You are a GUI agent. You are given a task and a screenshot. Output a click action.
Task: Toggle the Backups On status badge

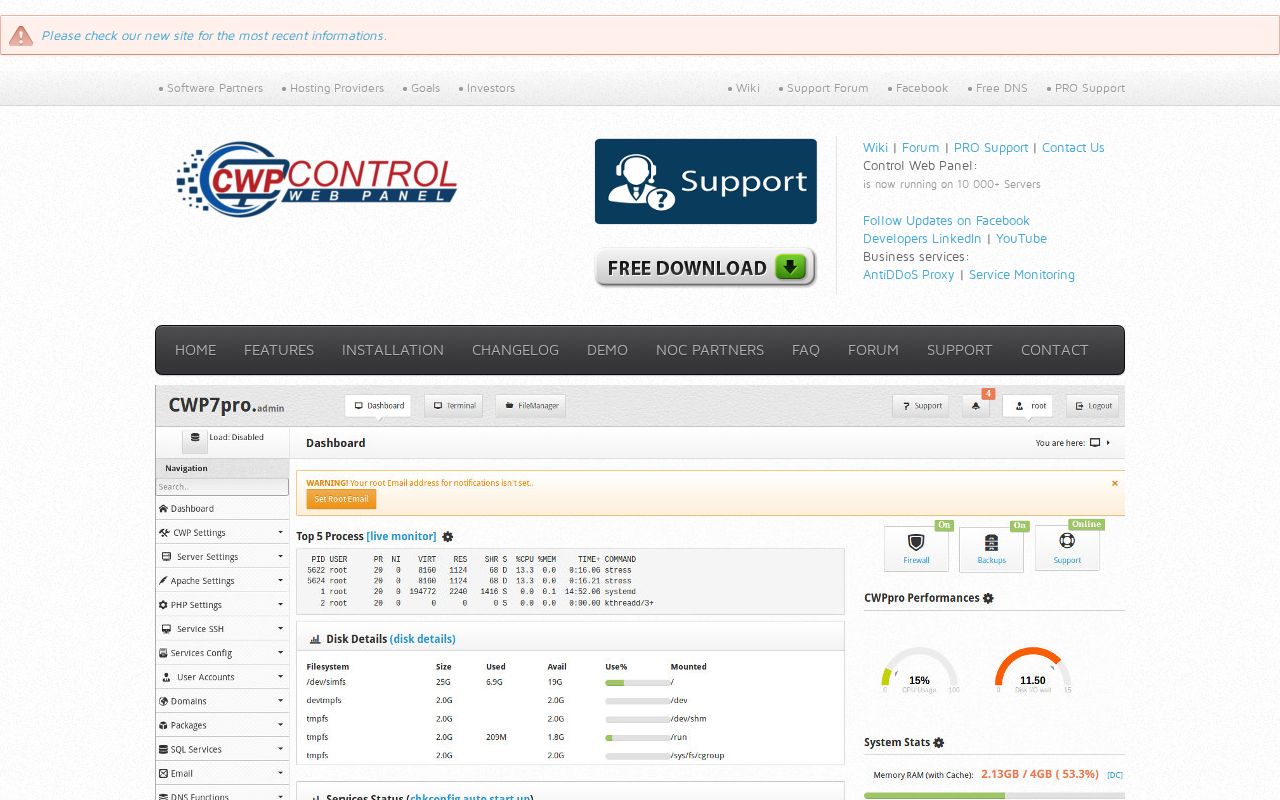point(1019,524)
